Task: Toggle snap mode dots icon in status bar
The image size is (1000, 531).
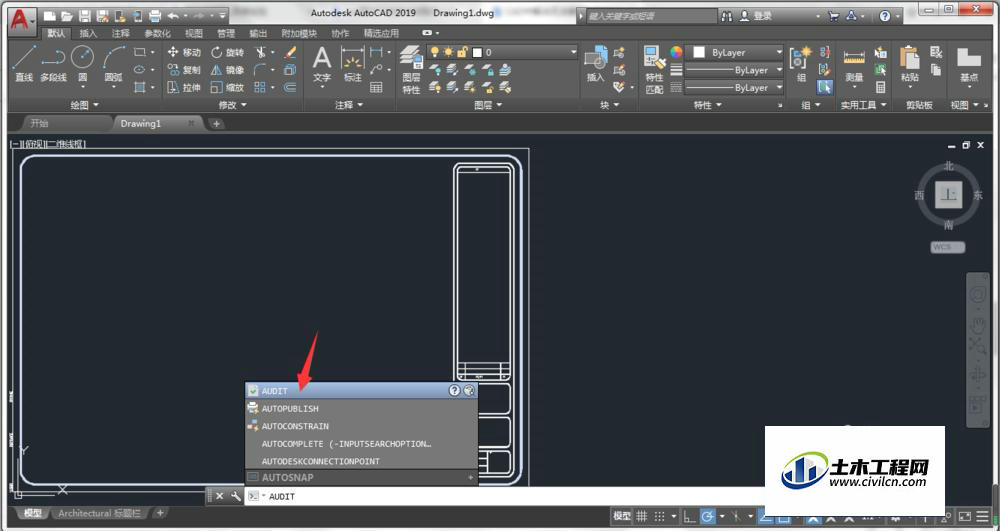Action: 659,516
